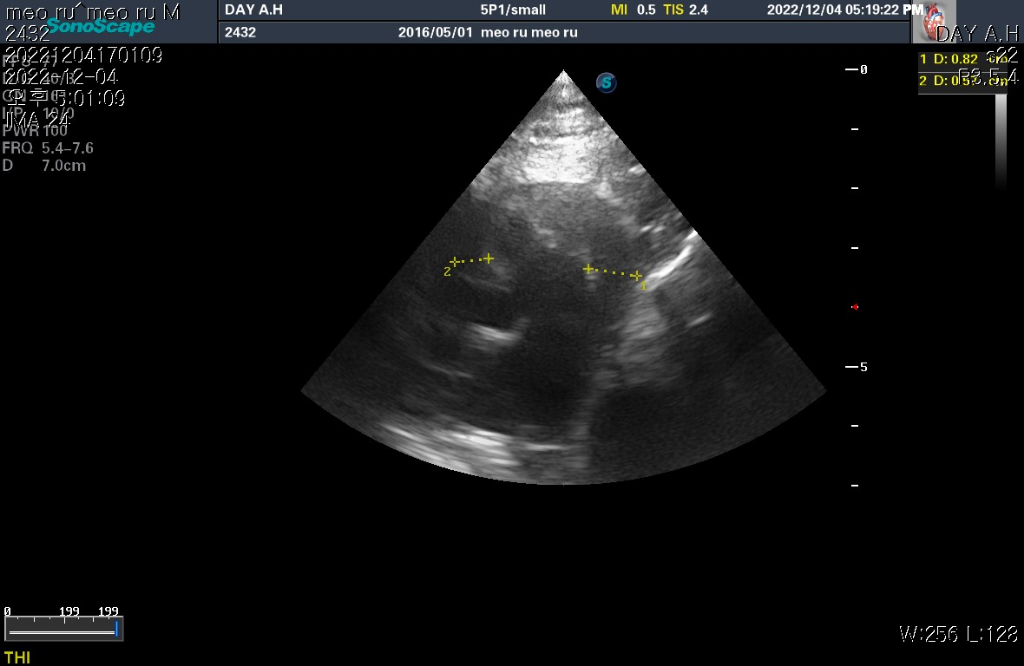Click the TIS 2.4 thermal index readout
Image resolution: width=1024 pixels, height=666 pixels.
coord(688,10)
